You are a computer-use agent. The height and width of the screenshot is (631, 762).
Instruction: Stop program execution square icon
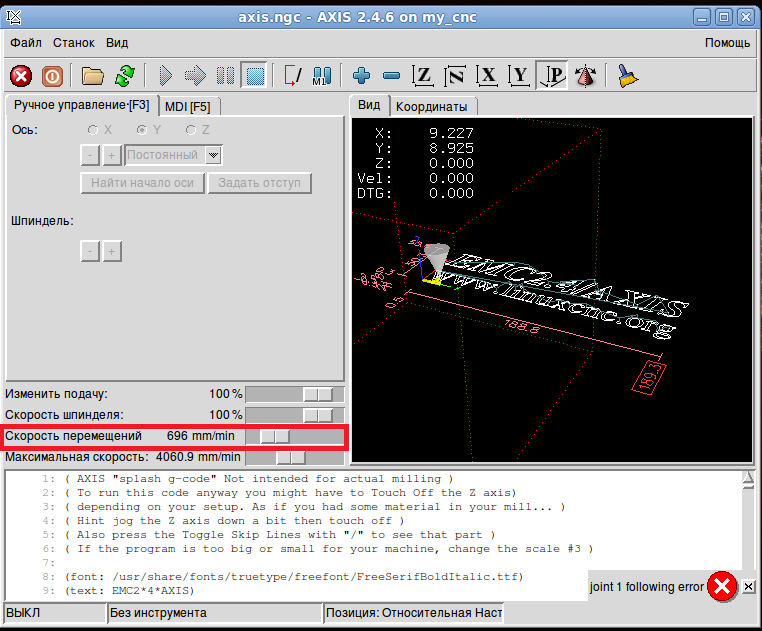pyautogui.click(x=255, y=76)
